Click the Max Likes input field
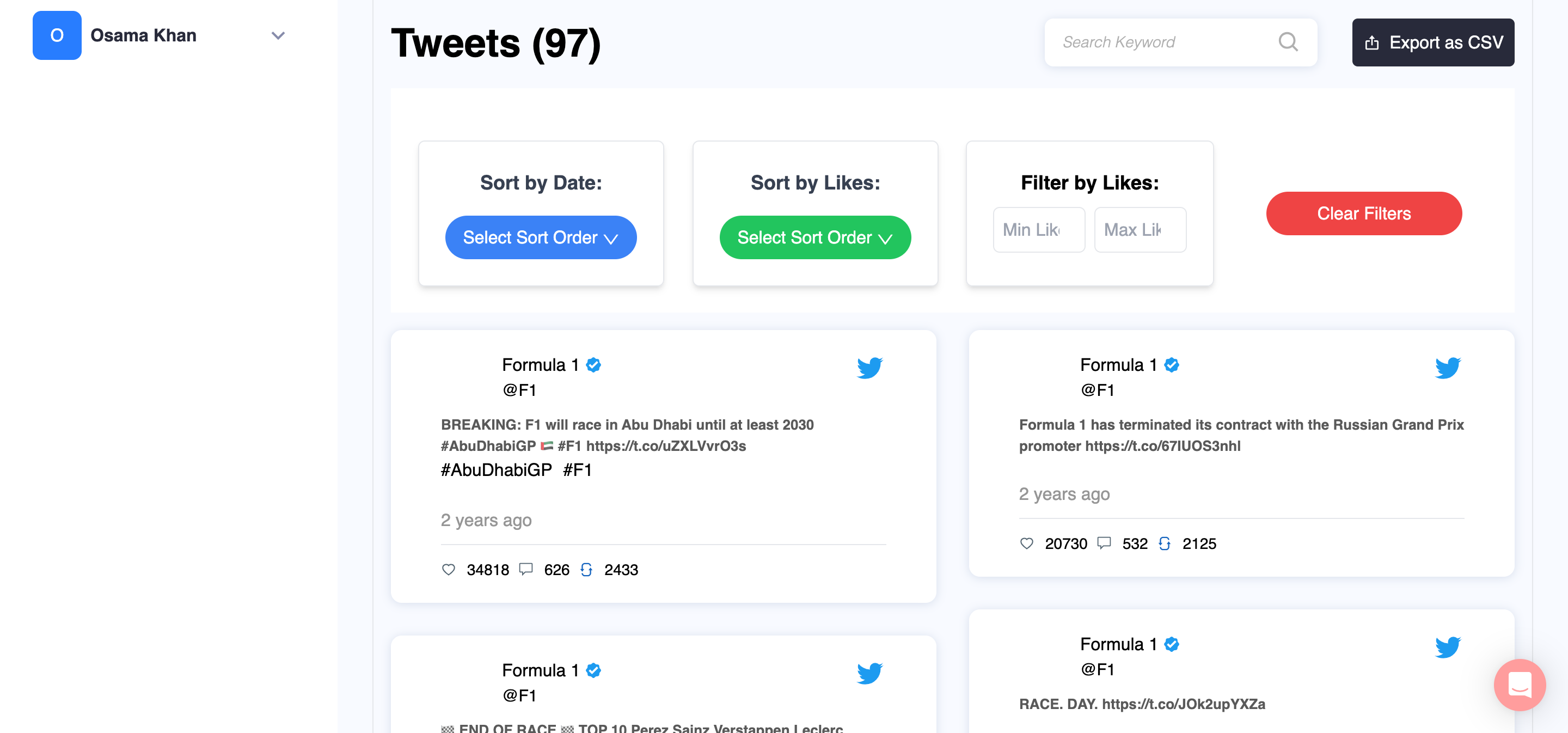The image size is (1568, 733). coord(1140,229)
